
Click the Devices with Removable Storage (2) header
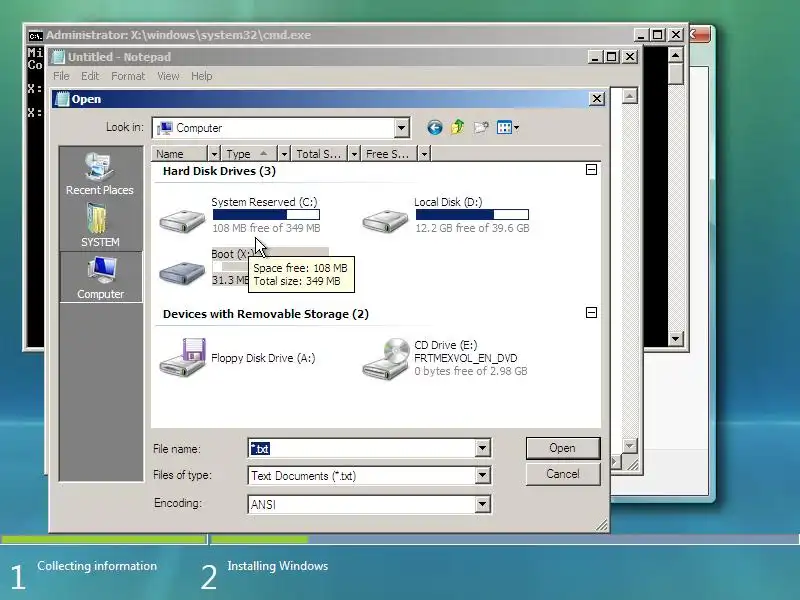(x=266, y=314)
